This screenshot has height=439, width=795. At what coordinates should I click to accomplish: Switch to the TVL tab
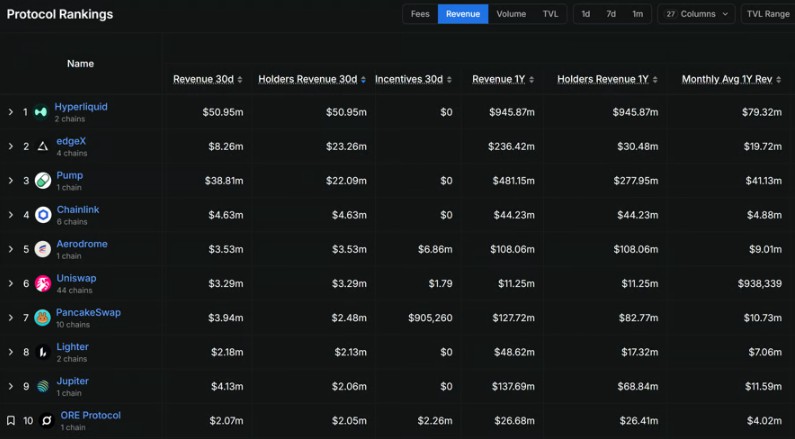[x=550, y=14]
